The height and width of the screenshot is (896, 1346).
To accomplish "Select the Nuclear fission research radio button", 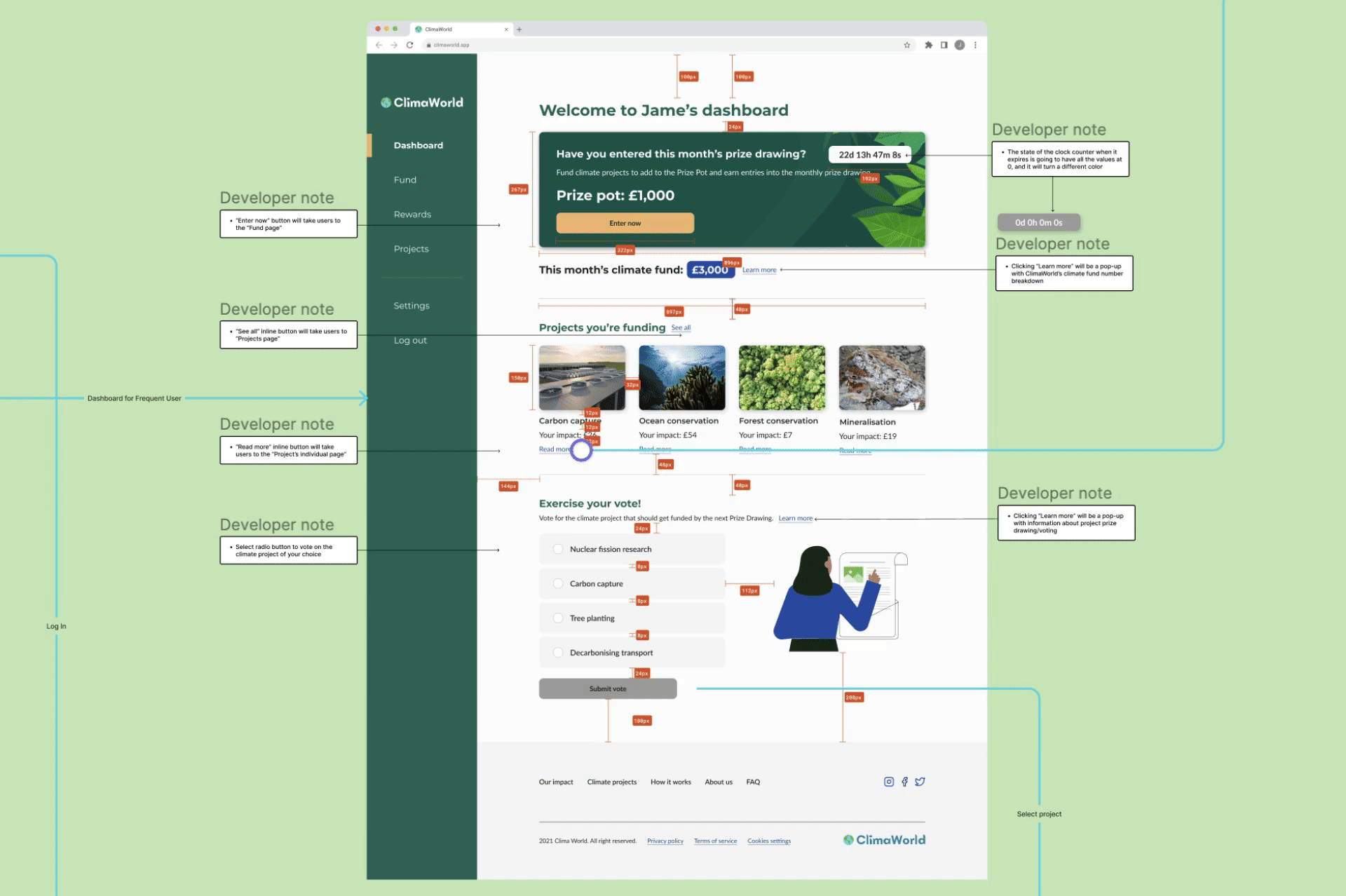I will click(x=558, y=549).
